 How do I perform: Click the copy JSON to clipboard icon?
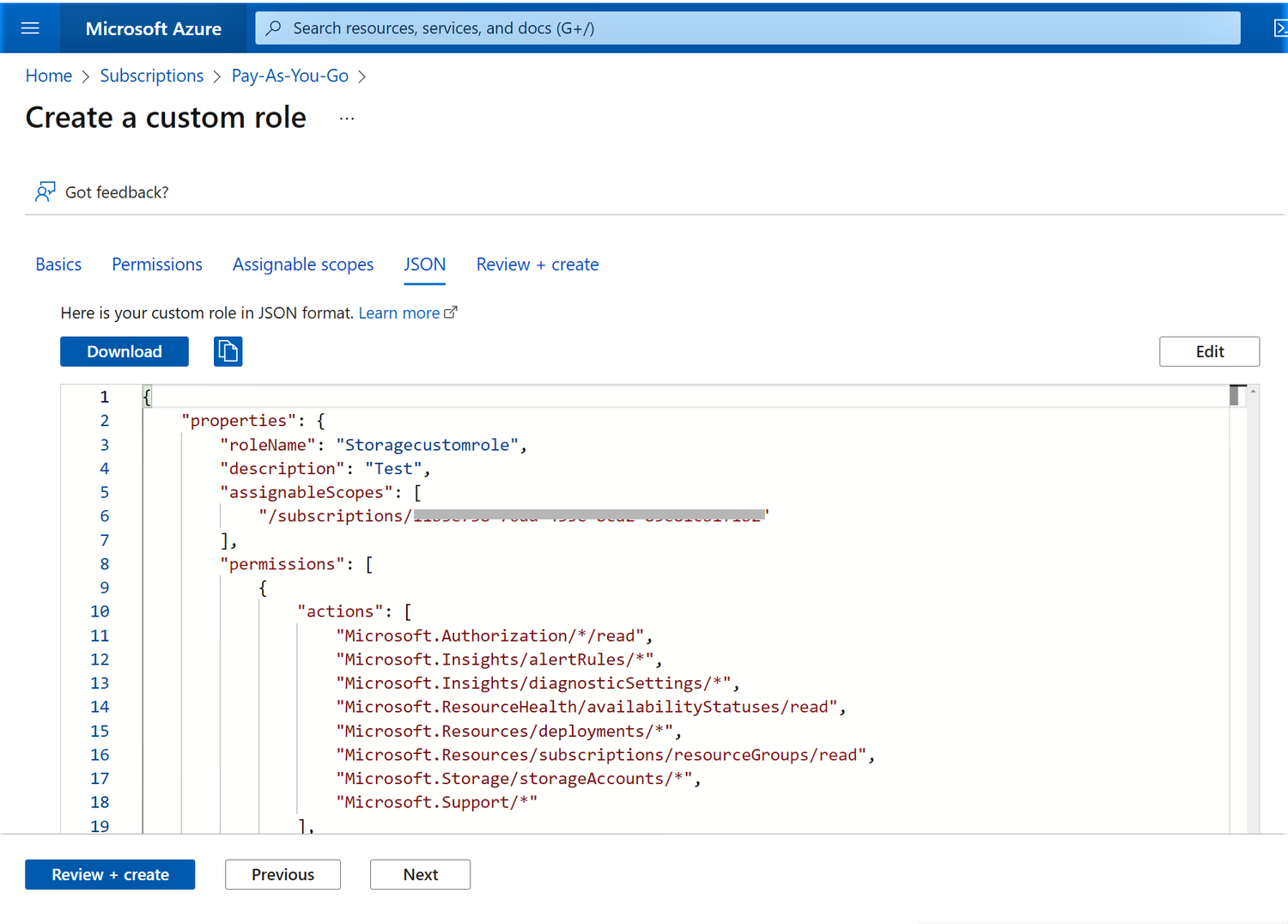pyautogui.click(x=228, y=351)
